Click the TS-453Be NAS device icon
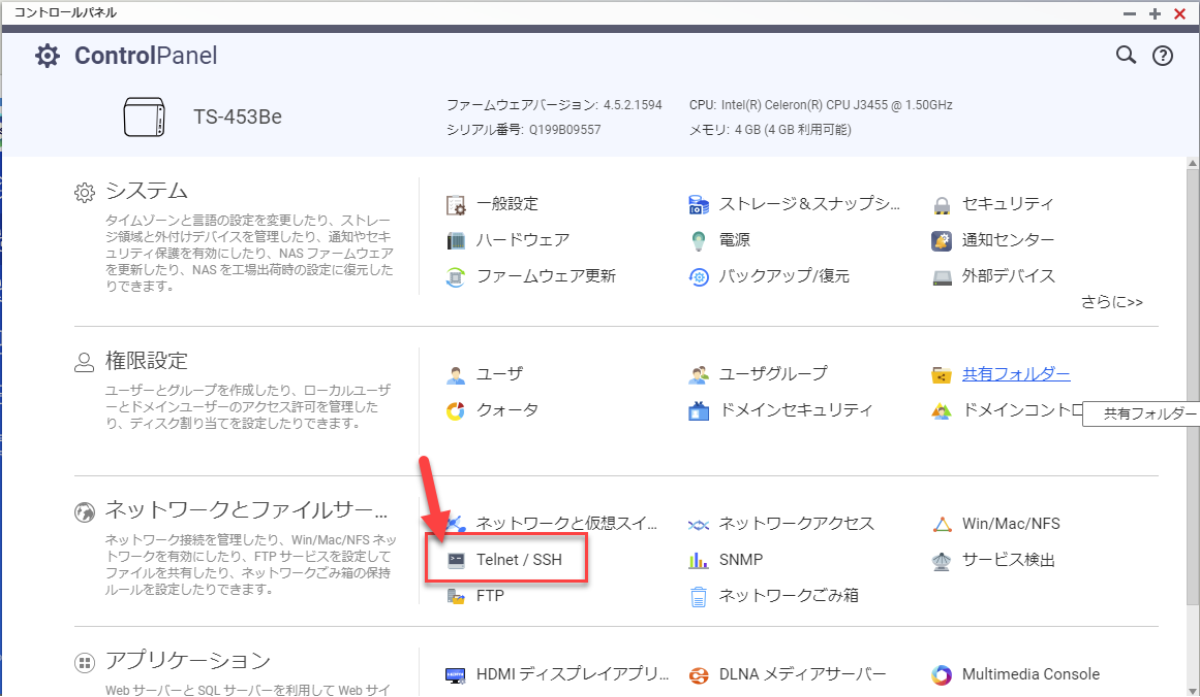The width and height of the screenshot is (1200, 697). pyautogui.click(x=144, y=117)
